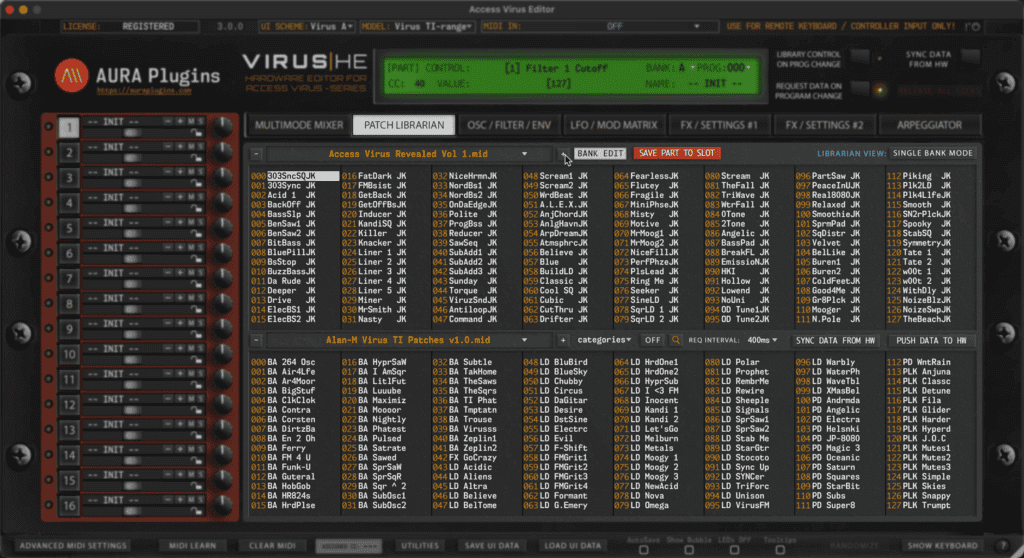
Task: Click Show Keyboard button
Action: point(942,546)
